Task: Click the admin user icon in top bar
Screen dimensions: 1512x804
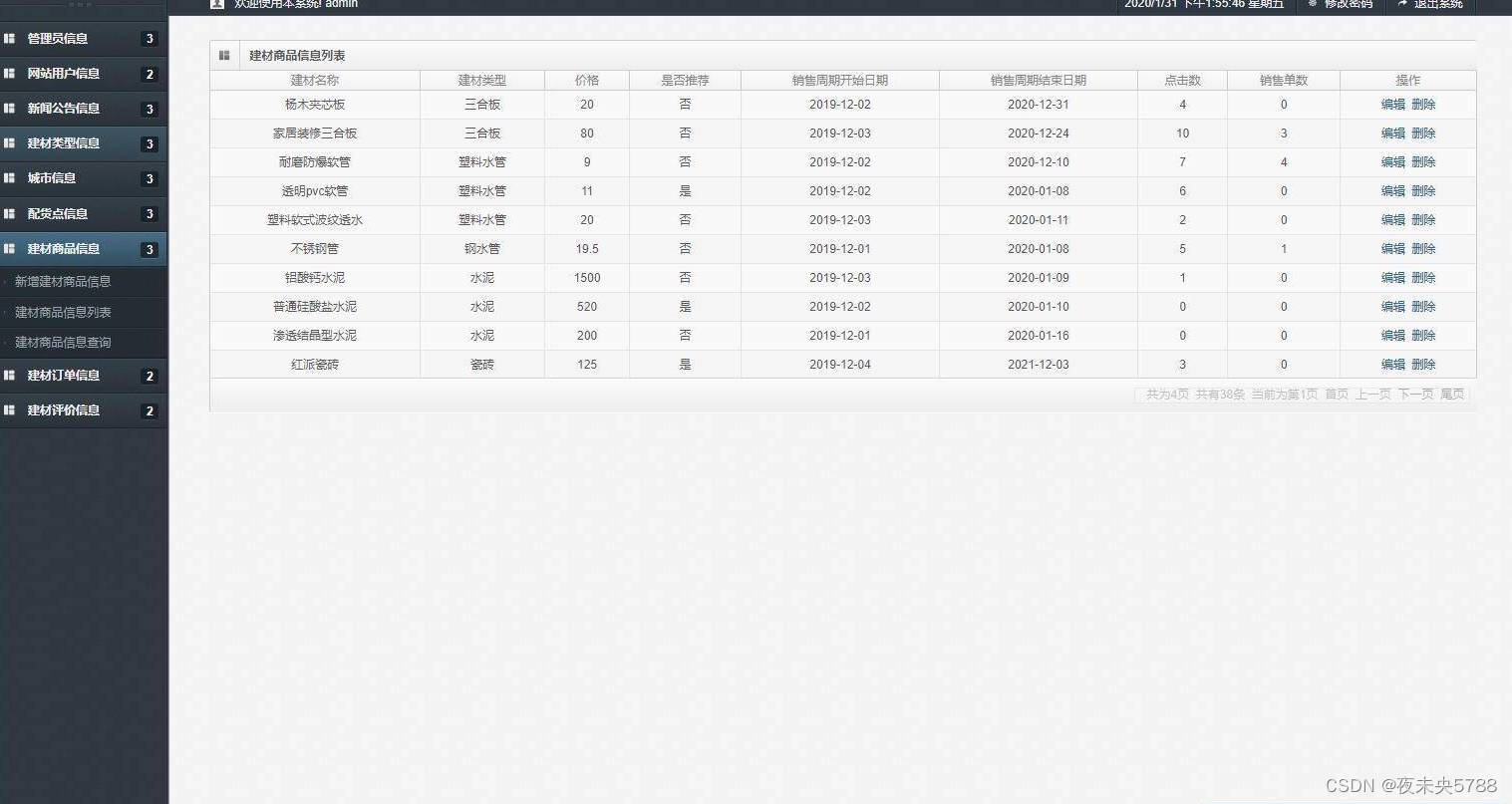Action: (216, 4)
